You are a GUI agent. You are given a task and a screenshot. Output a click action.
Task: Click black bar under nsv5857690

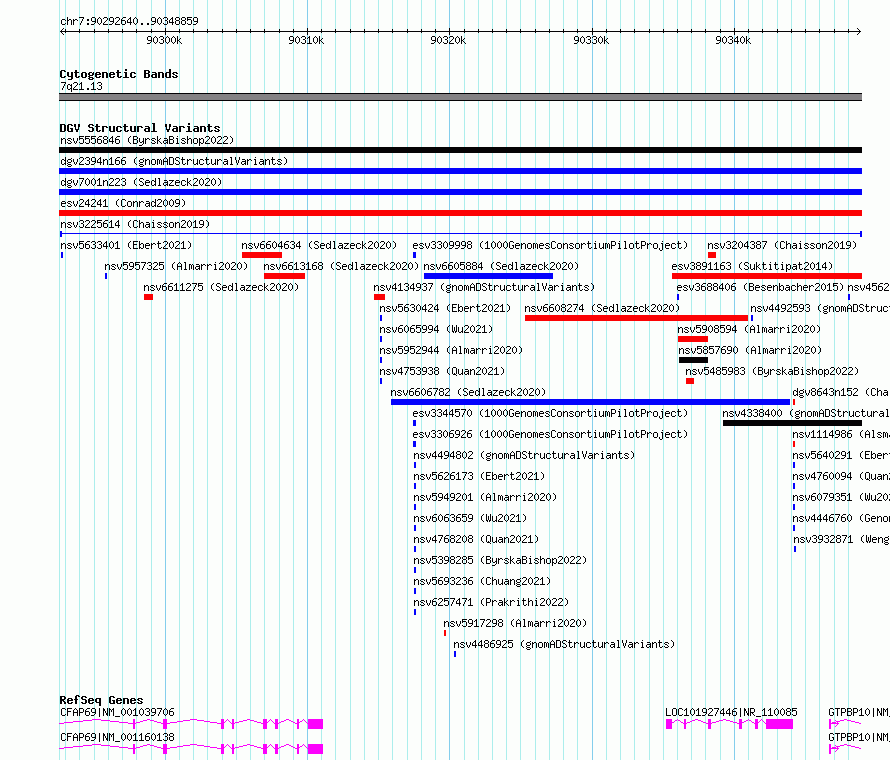coord(693,360)
